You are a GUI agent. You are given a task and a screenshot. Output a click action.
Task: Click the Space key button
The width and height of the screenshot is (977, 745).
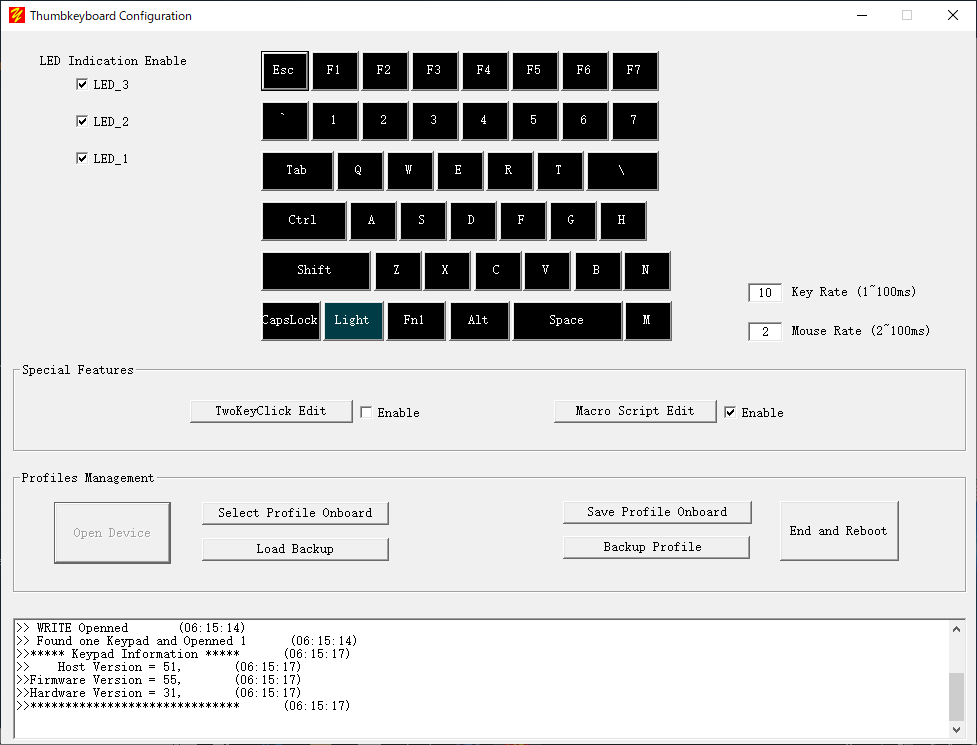(567, 321)
